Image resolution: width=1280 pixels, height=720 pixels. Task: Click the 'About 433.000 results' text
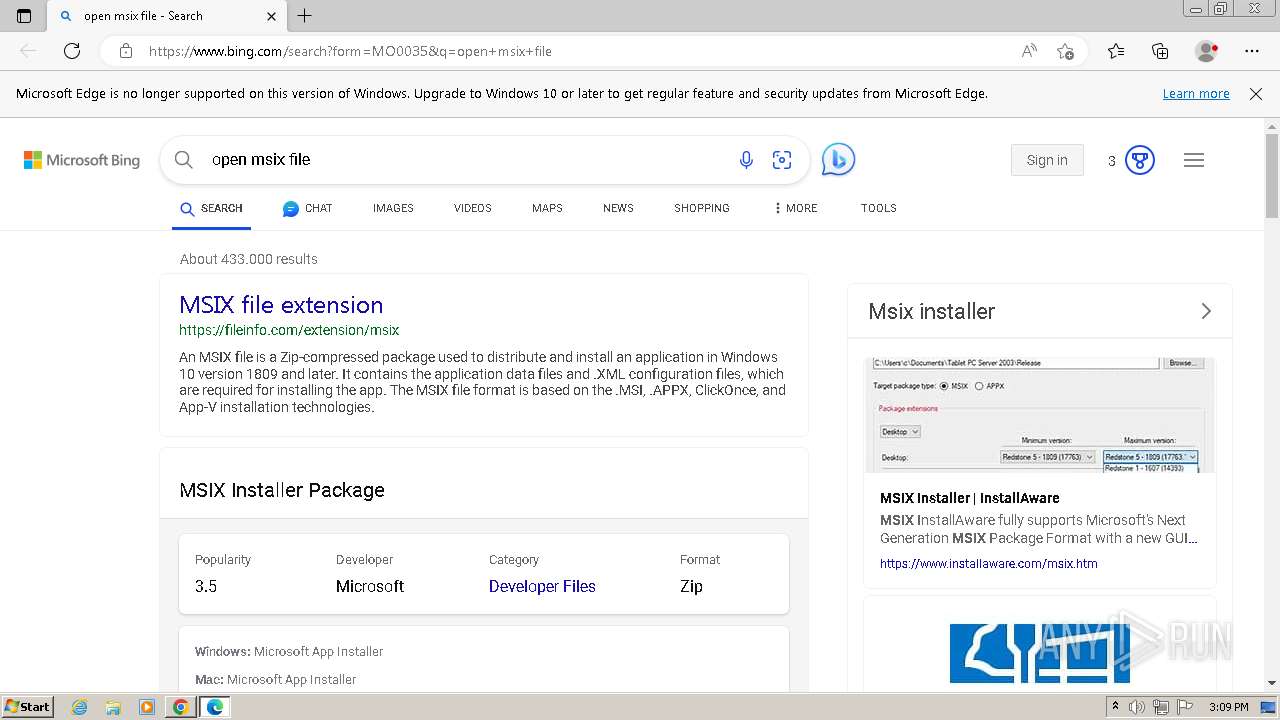click(249, 259)
